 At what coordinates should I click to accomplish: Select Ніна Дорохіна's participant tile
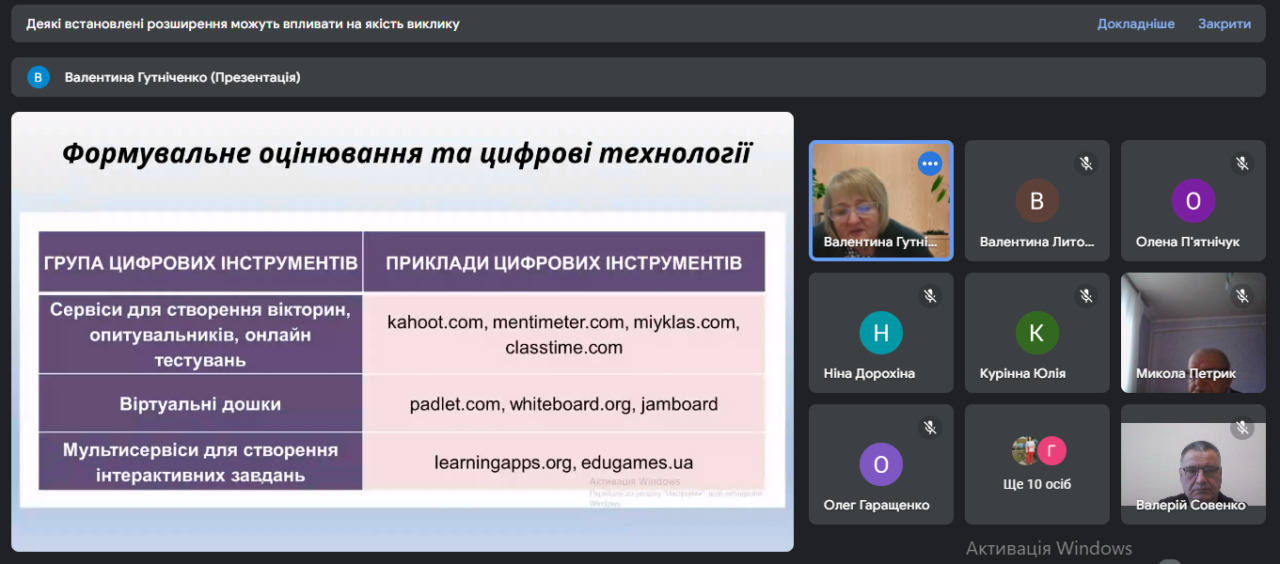click(x=881, y=332)
